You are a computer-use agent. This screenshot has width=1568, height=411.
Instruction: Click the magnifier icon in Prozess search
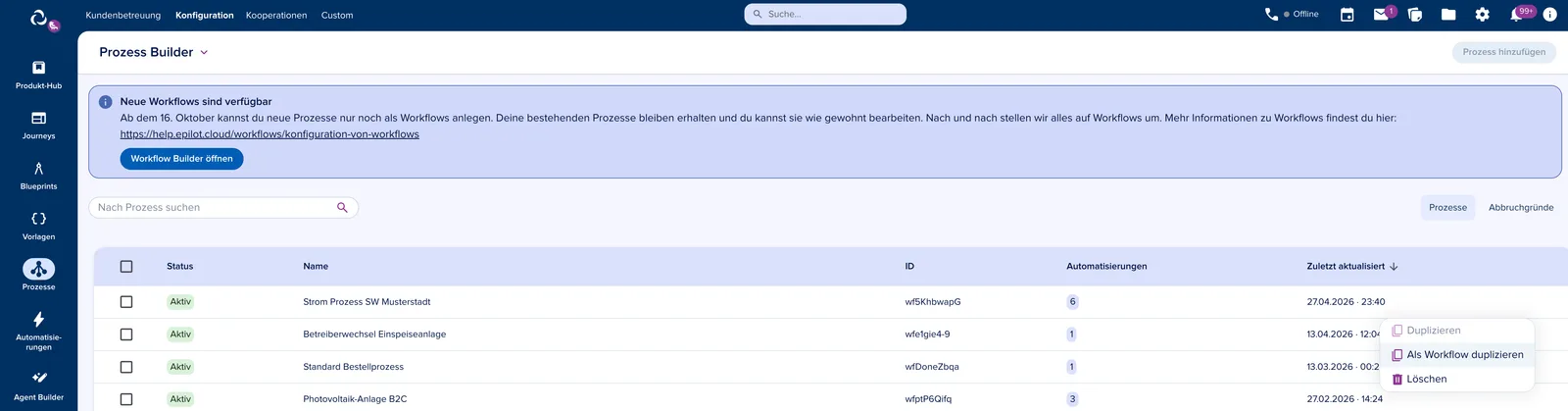342,208
